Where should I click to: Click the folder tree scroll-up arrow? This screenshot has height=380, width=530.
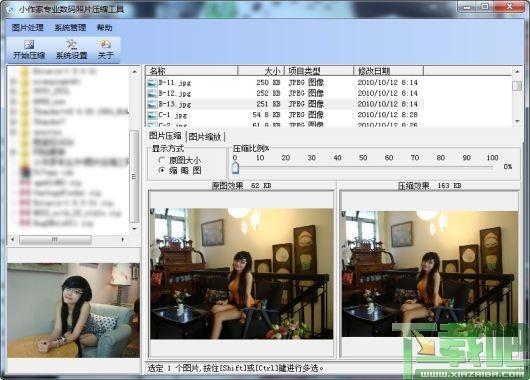[134, 72]
